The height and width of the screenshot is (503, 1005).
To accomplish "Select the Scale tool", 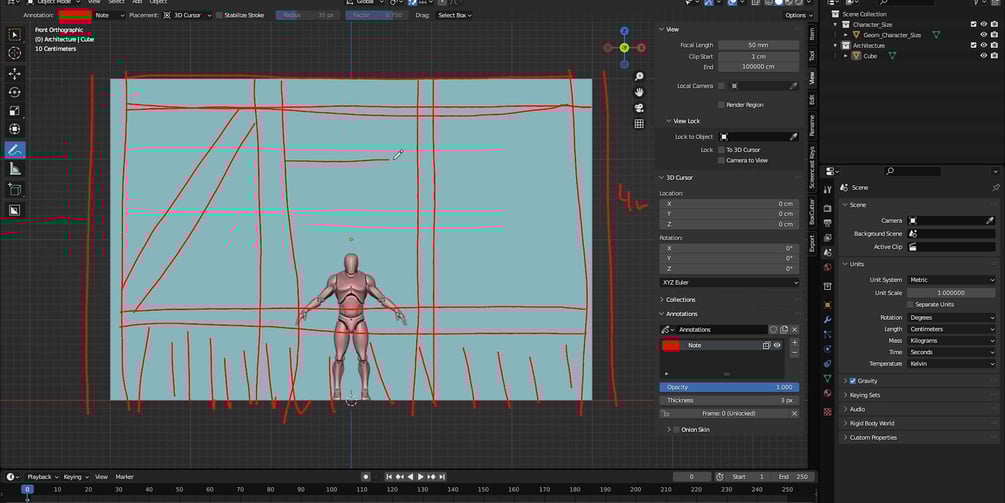I will (15, 111).
